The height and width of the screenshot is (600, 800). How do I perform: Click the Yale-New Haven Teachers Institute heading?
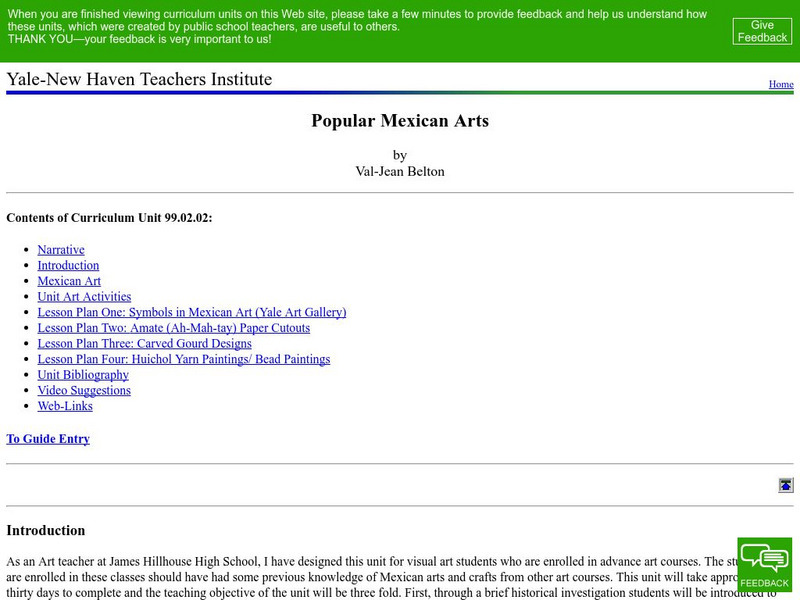pyautogui.click(x=138, y=78)
